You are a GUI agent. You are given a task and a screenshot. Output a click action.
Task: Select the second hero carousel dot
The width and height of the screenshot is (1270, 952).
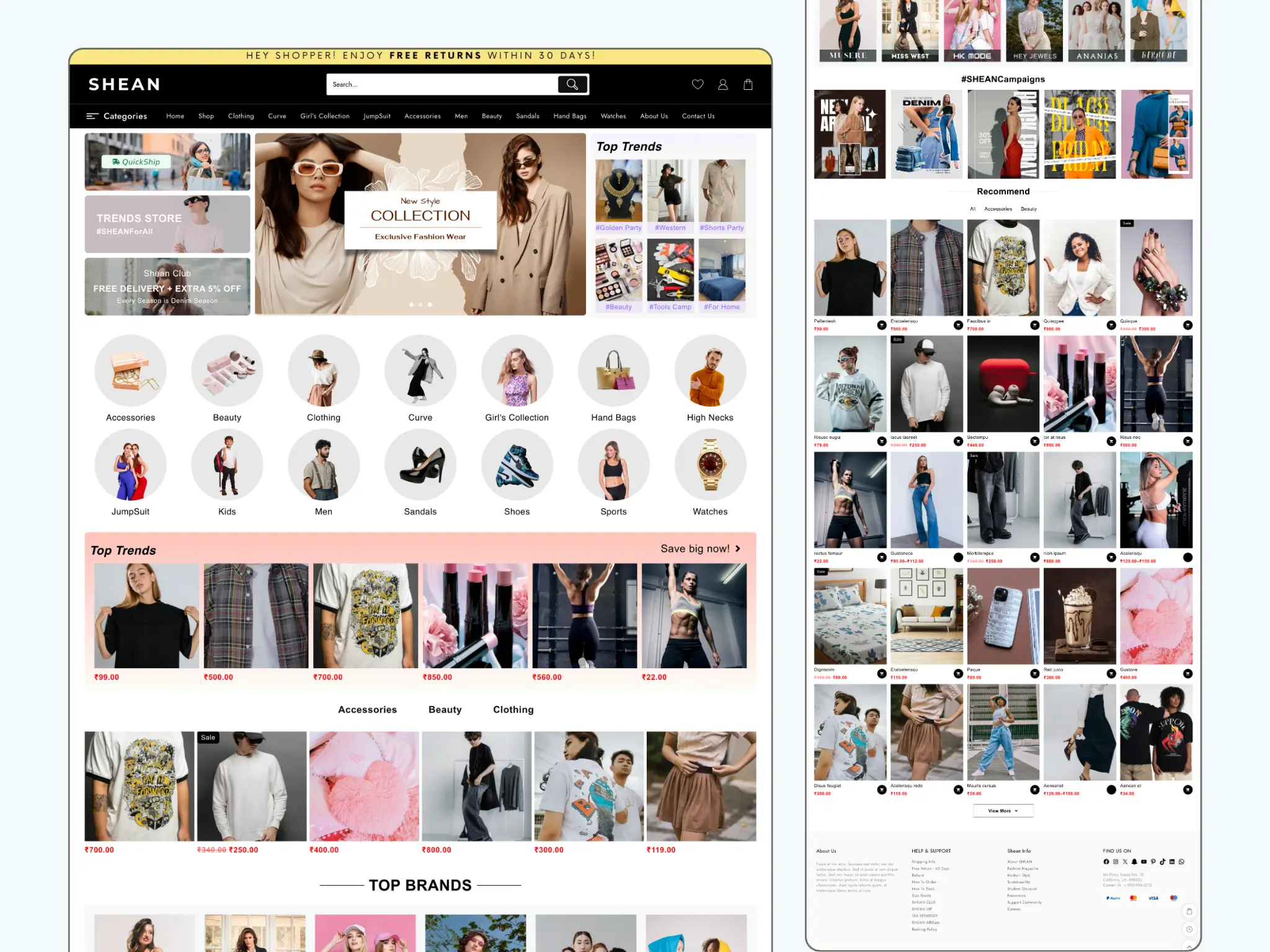tap(420, 304)
